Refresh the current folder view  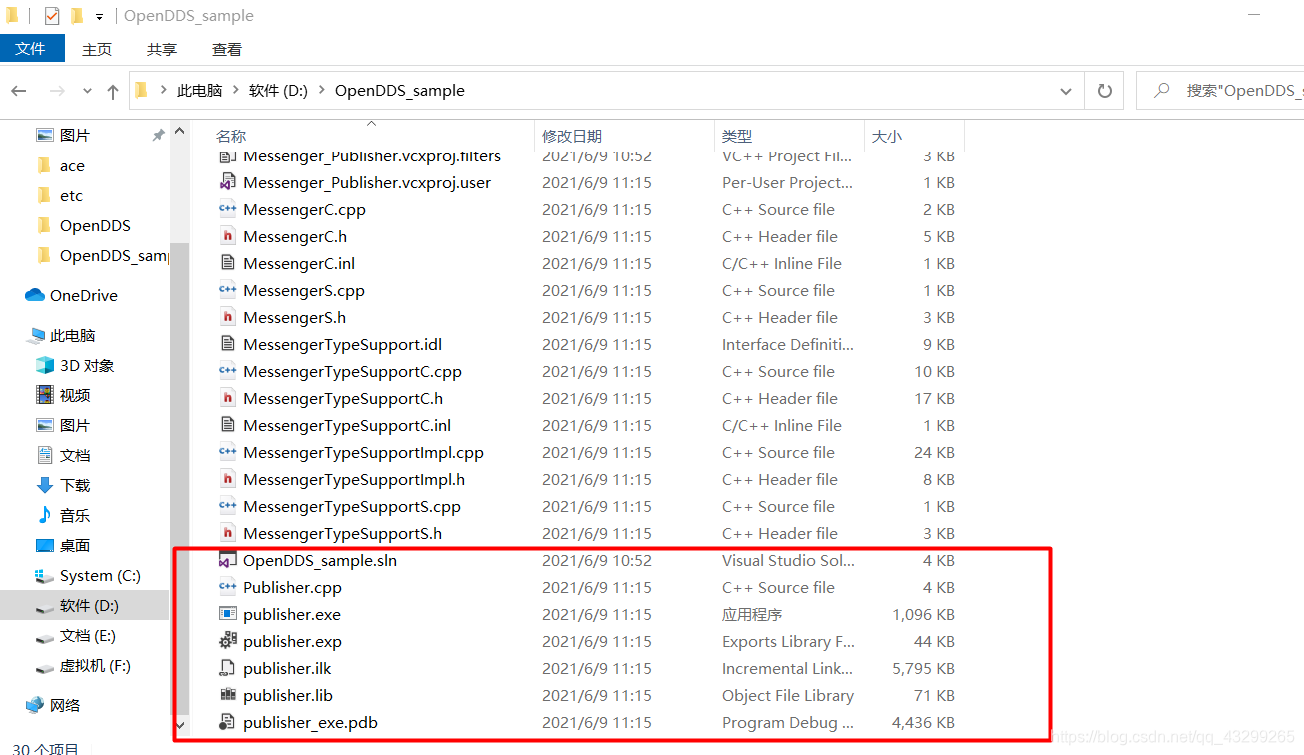coord(1104,91)
